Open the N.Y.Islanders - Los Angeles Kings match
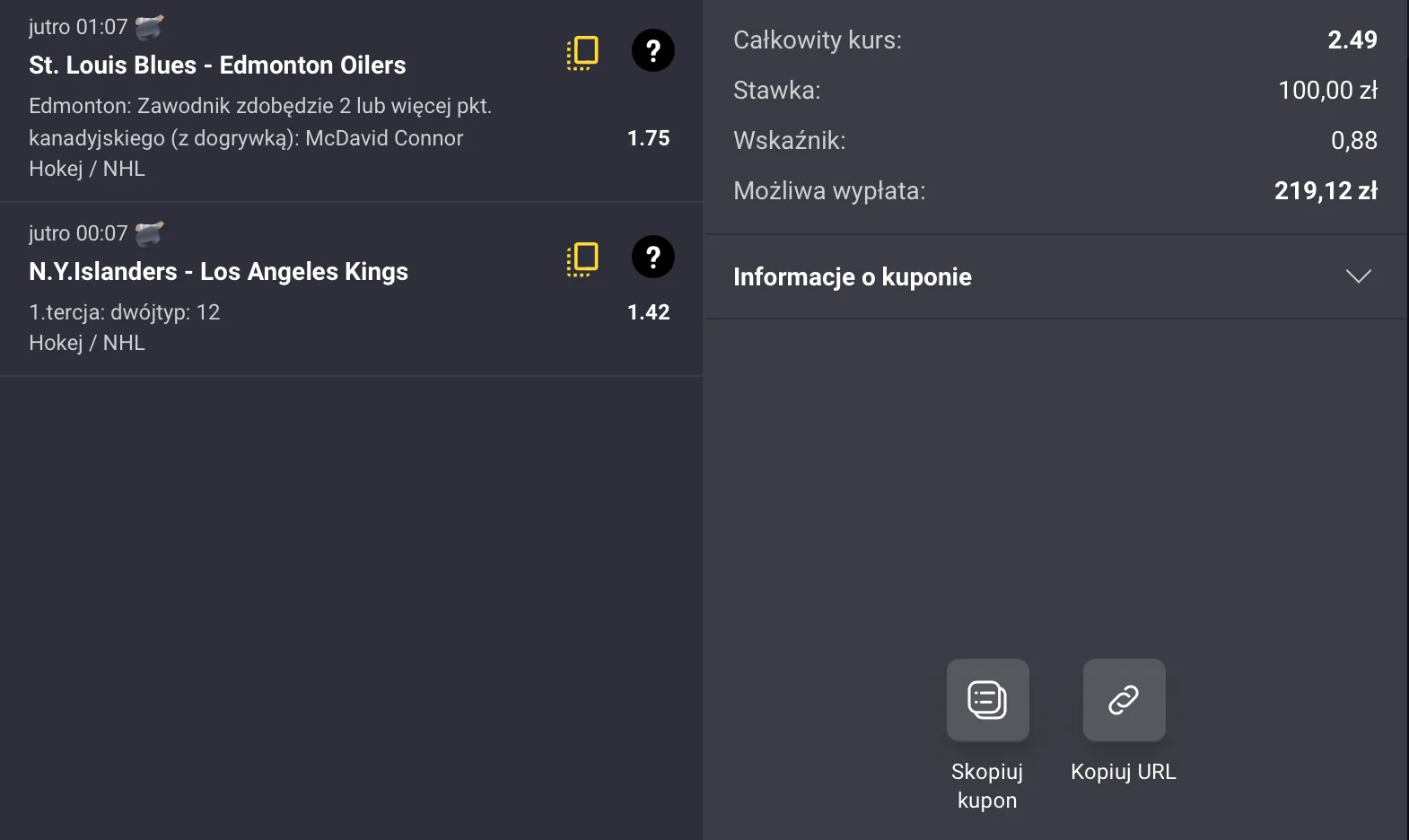 coord(218,271)
